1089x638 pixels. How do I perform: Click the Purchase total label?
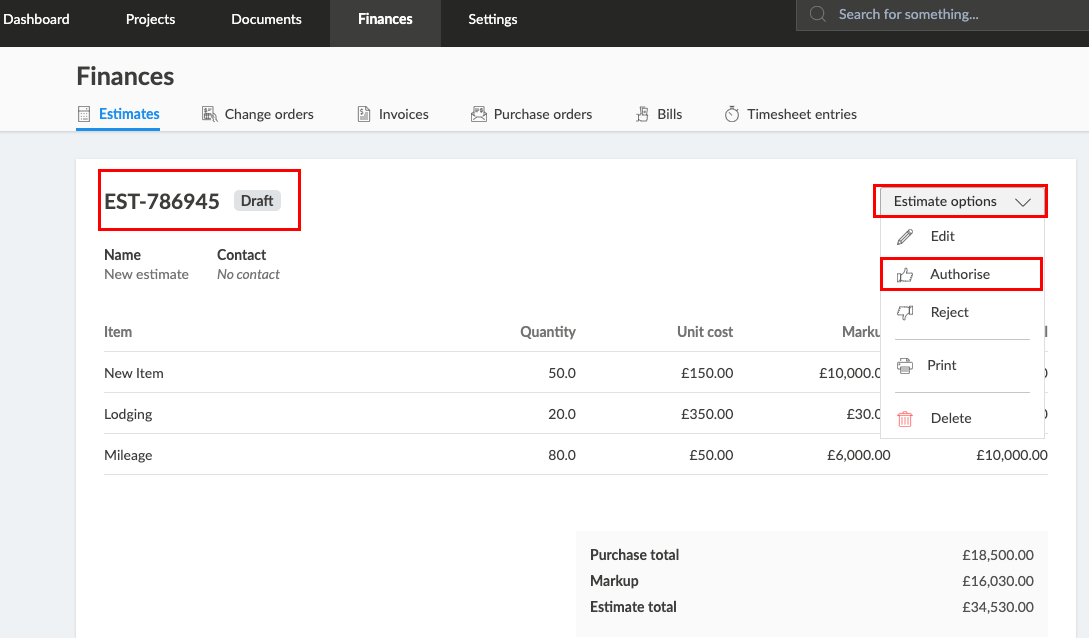click(x=635, y=555)
